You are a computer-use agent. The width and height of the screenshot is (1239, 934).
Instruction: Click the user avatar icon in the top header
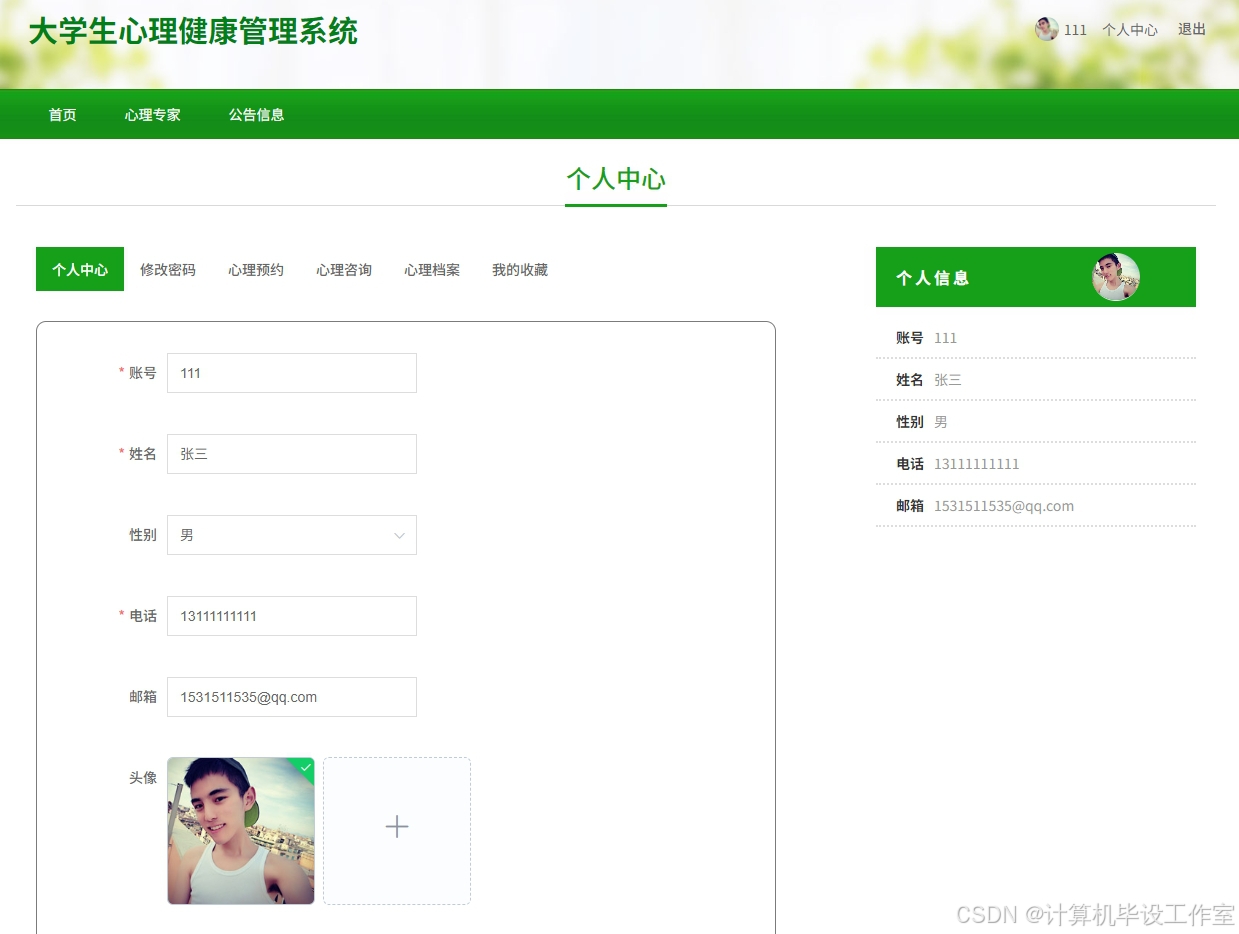pos(1046,29)
